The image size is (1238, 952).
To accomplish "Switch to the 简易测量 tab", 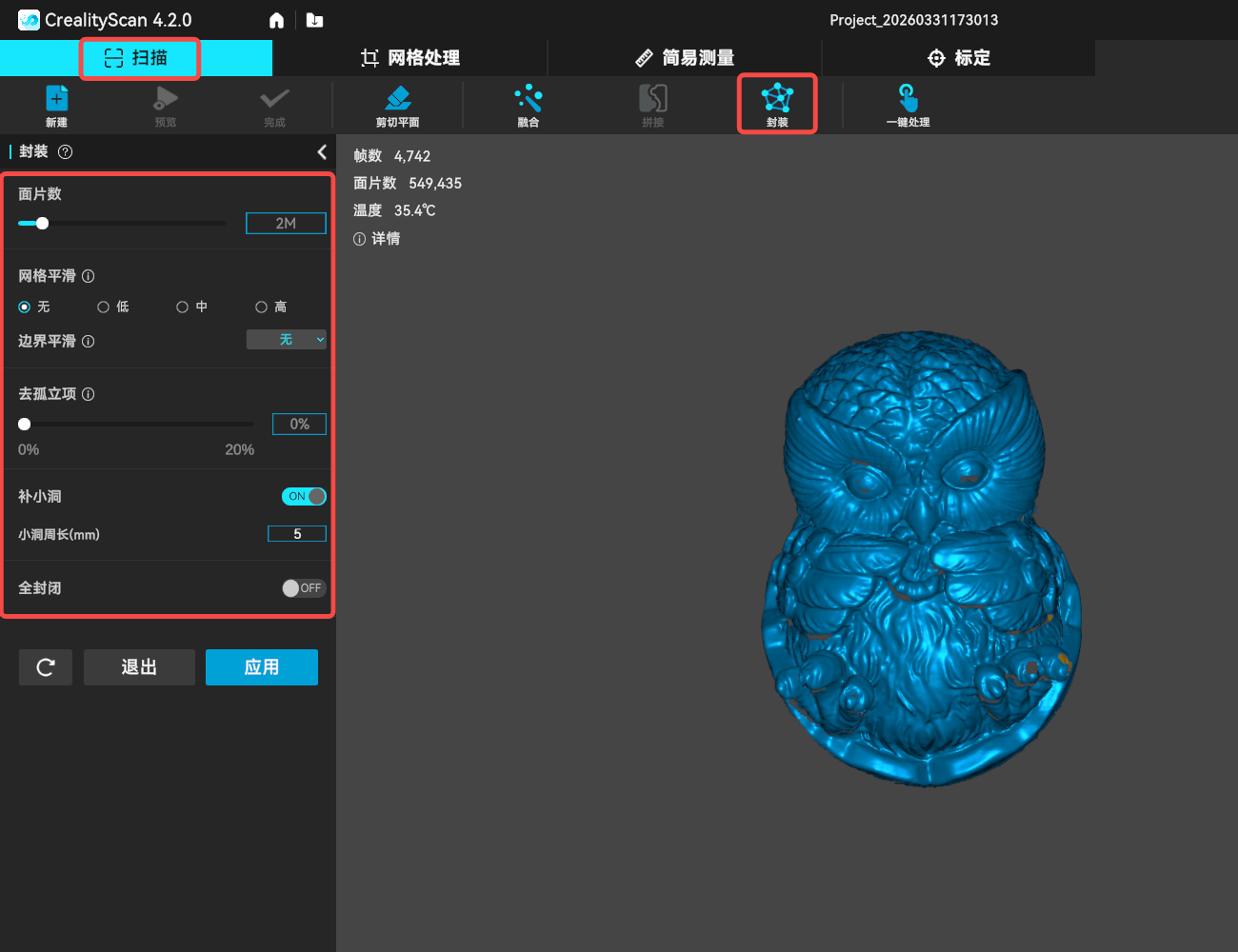I will [x=685, y=58].
